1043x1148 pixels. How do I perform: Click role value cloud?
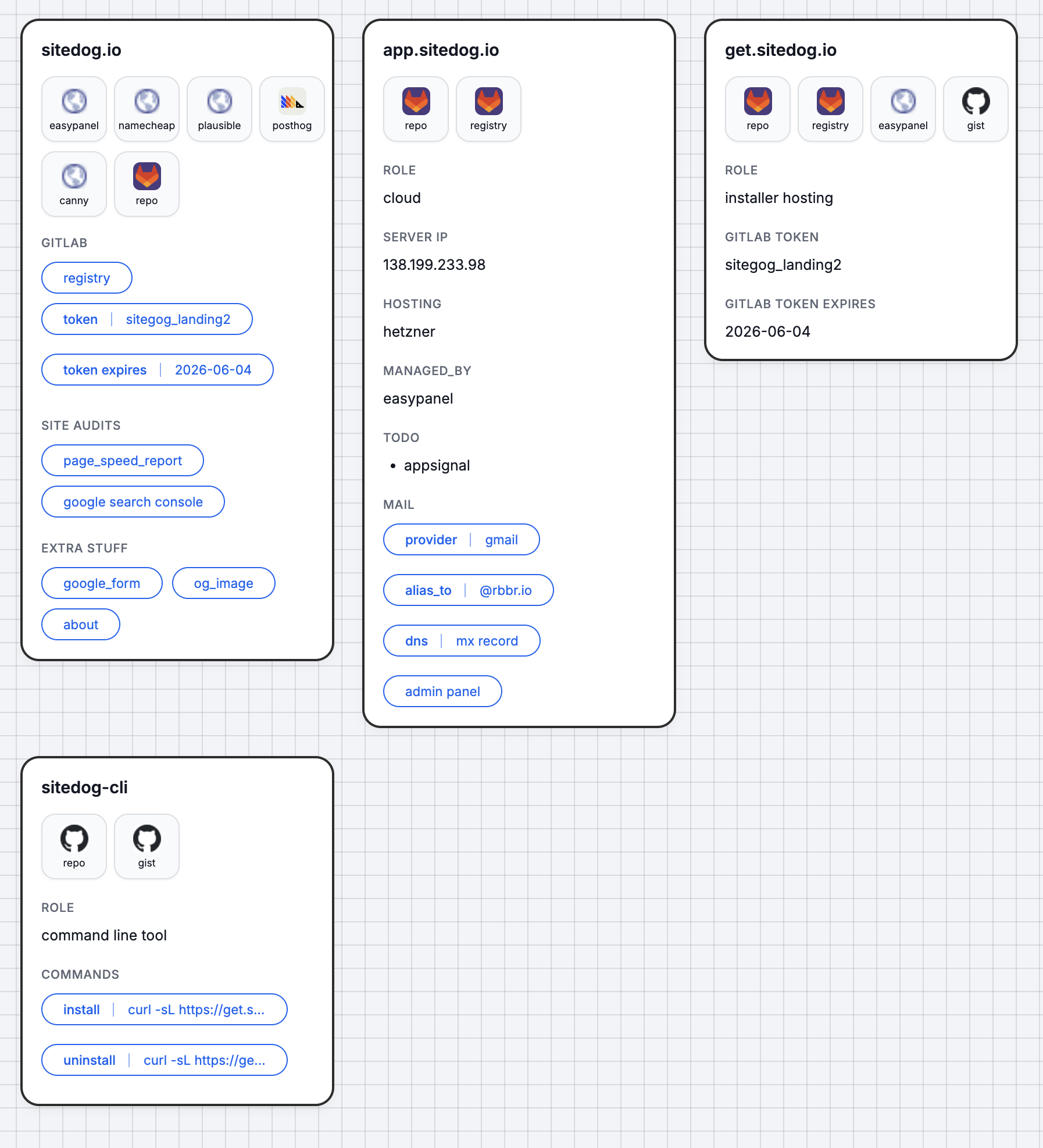coord(402,198)
